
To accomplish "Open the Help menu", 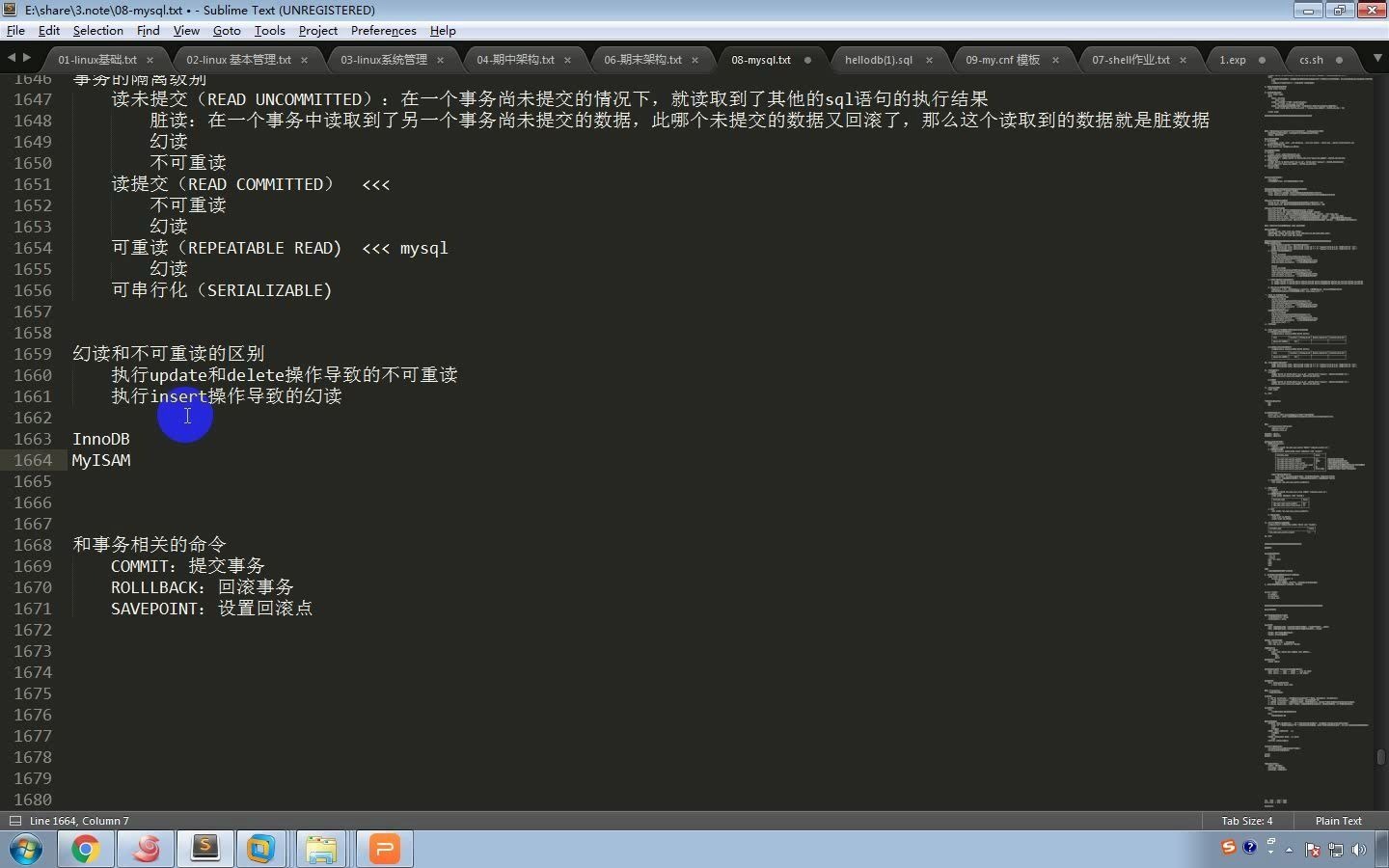I will tap(443, 31).
